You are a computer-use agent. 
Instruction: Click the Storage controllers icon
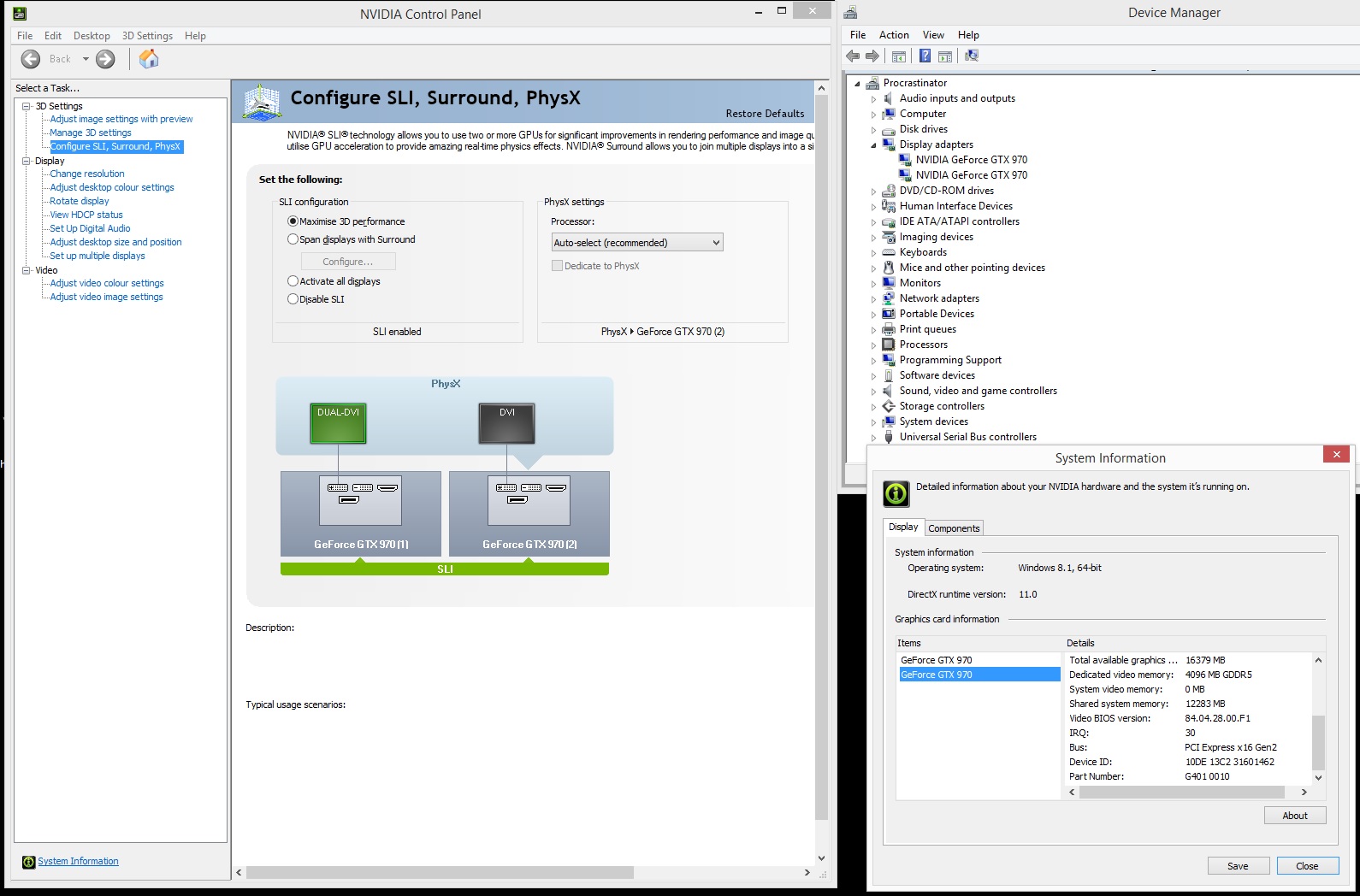pos(889,406)
